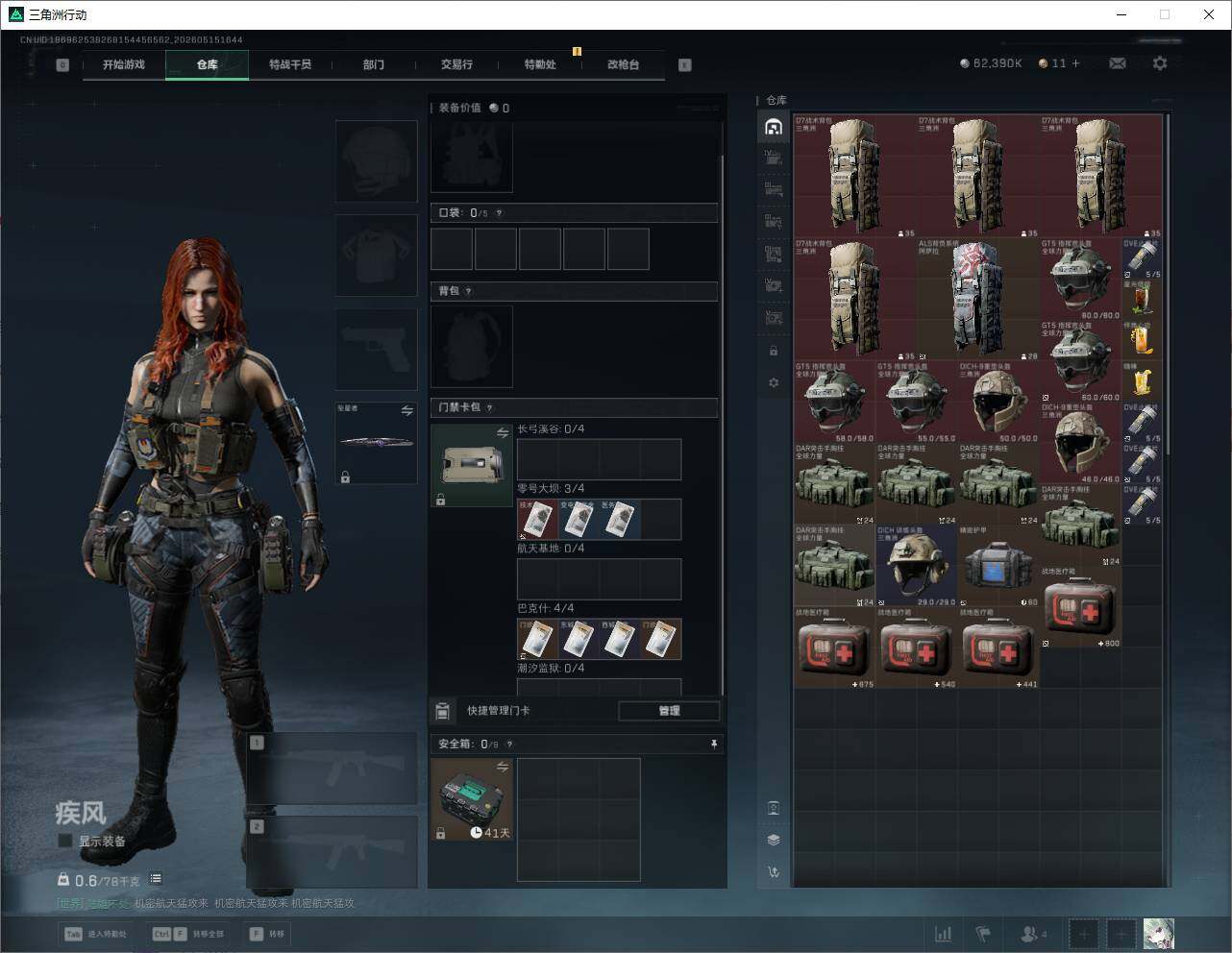The height and width of the screenshot is (953, 1232).
Task: Switch to the 特勤处 tab
Action: coord(540,64)
